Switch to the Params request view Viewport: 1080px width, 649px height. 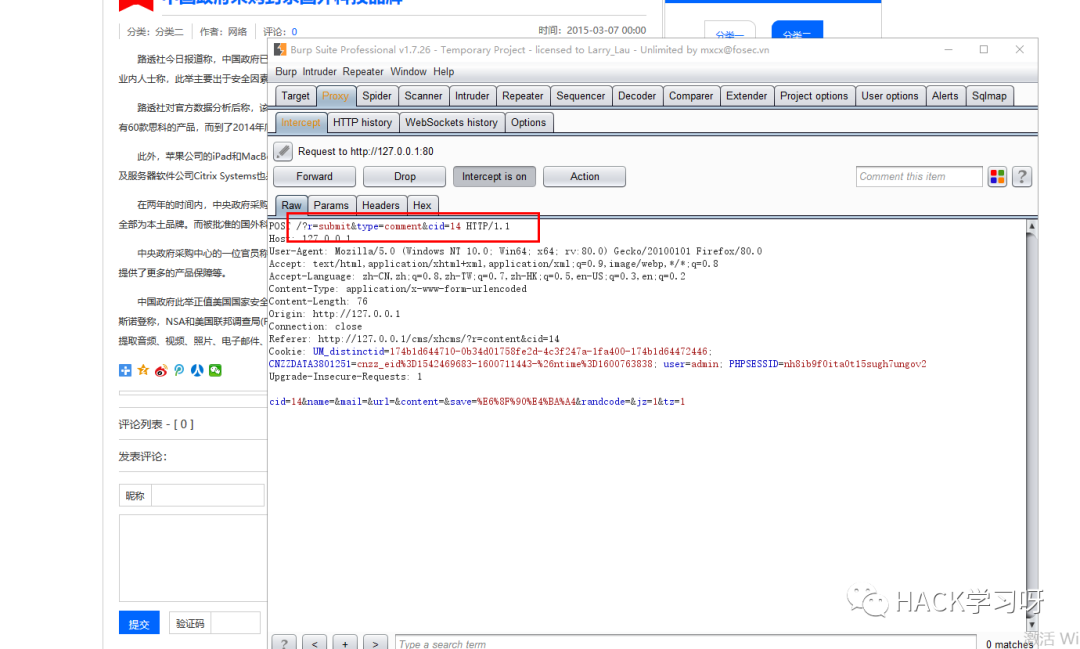[331, 205]
